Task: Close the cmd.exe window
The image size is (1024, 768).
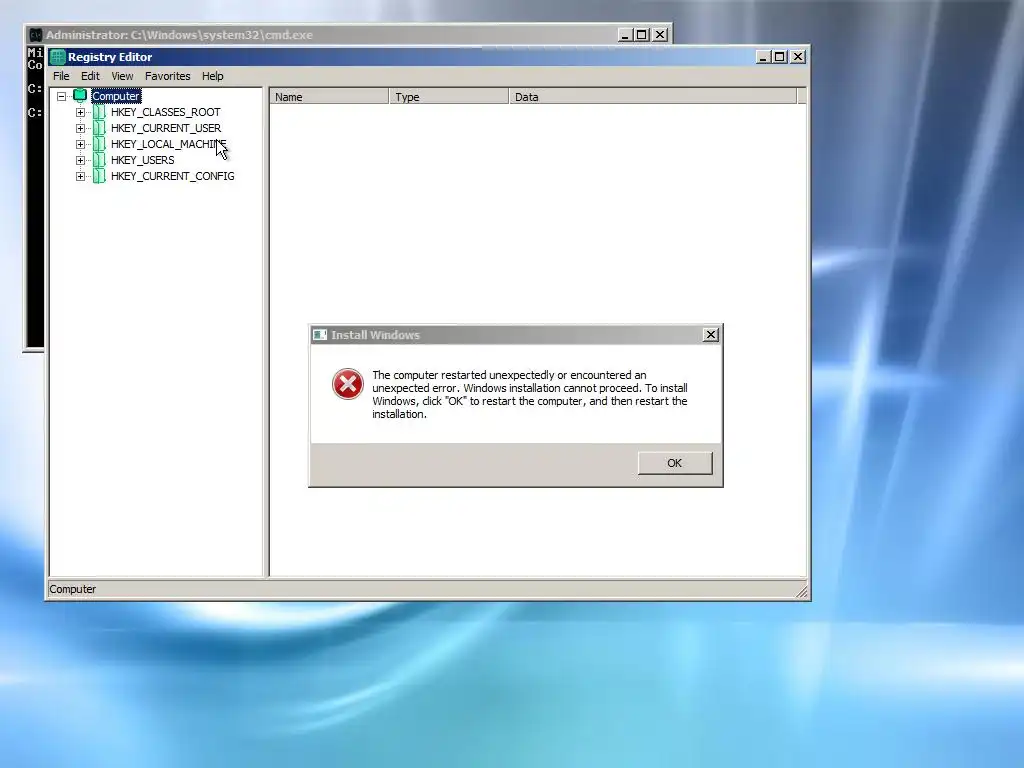Action: click(660, 35)
